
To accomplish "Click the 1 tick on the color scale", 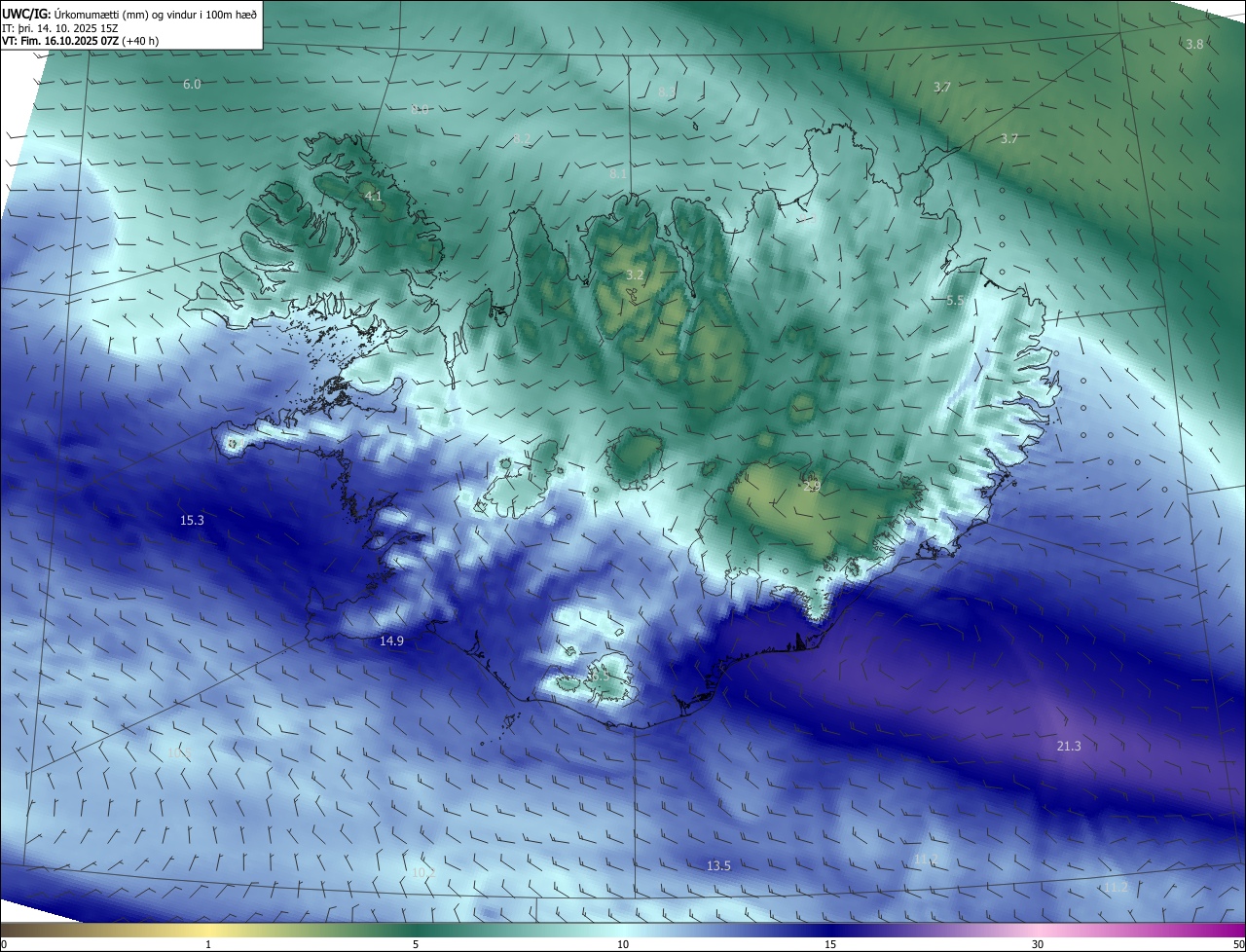I will click(208, 944).
